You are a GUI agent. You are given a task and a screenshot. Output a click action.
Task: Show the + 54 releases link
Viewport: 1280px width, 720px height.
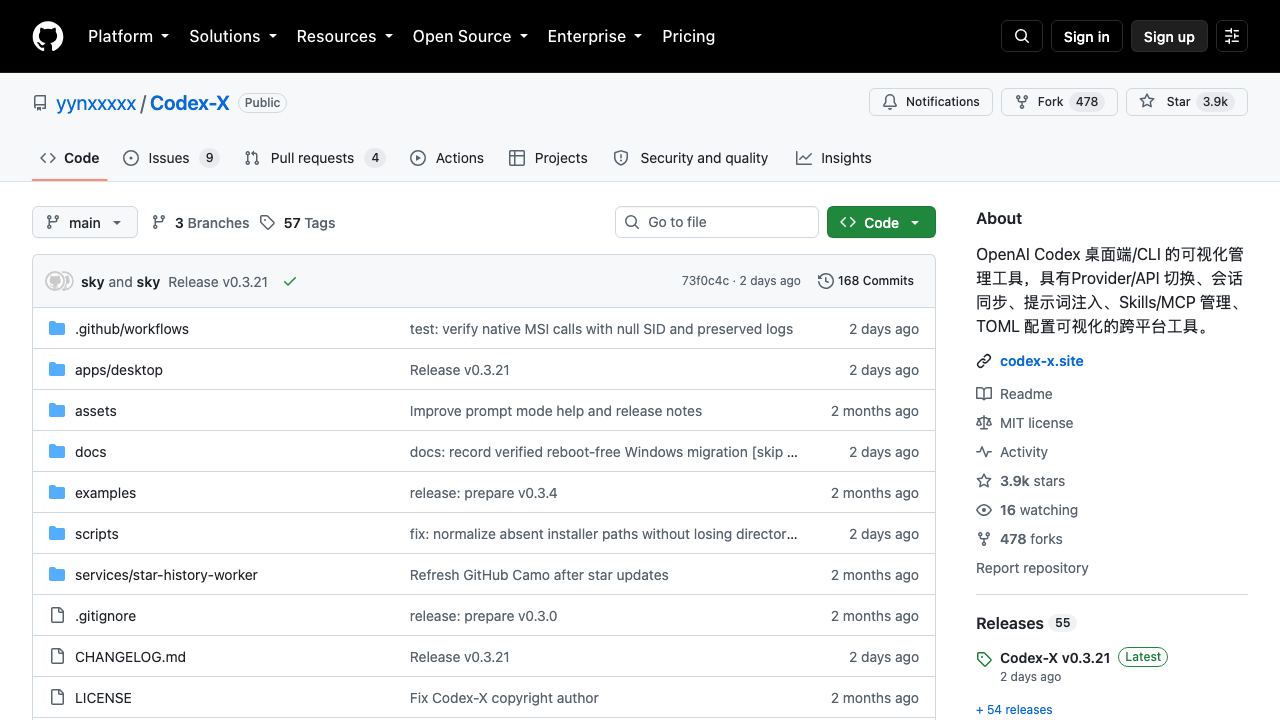pos(1014,710)
